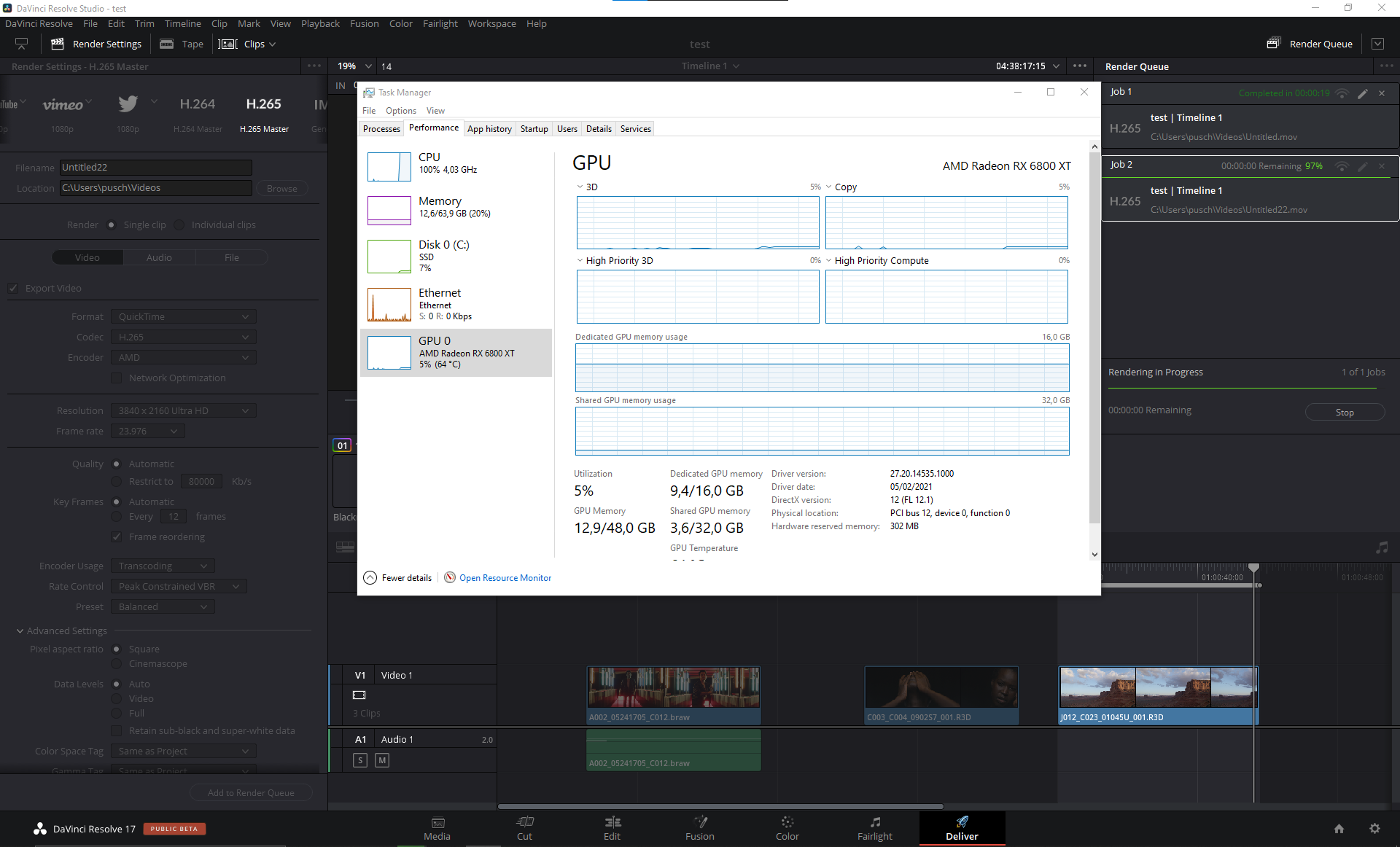Go to project manager home icon
This screenshot has width=1400, height=847.
click(1339, 829)
